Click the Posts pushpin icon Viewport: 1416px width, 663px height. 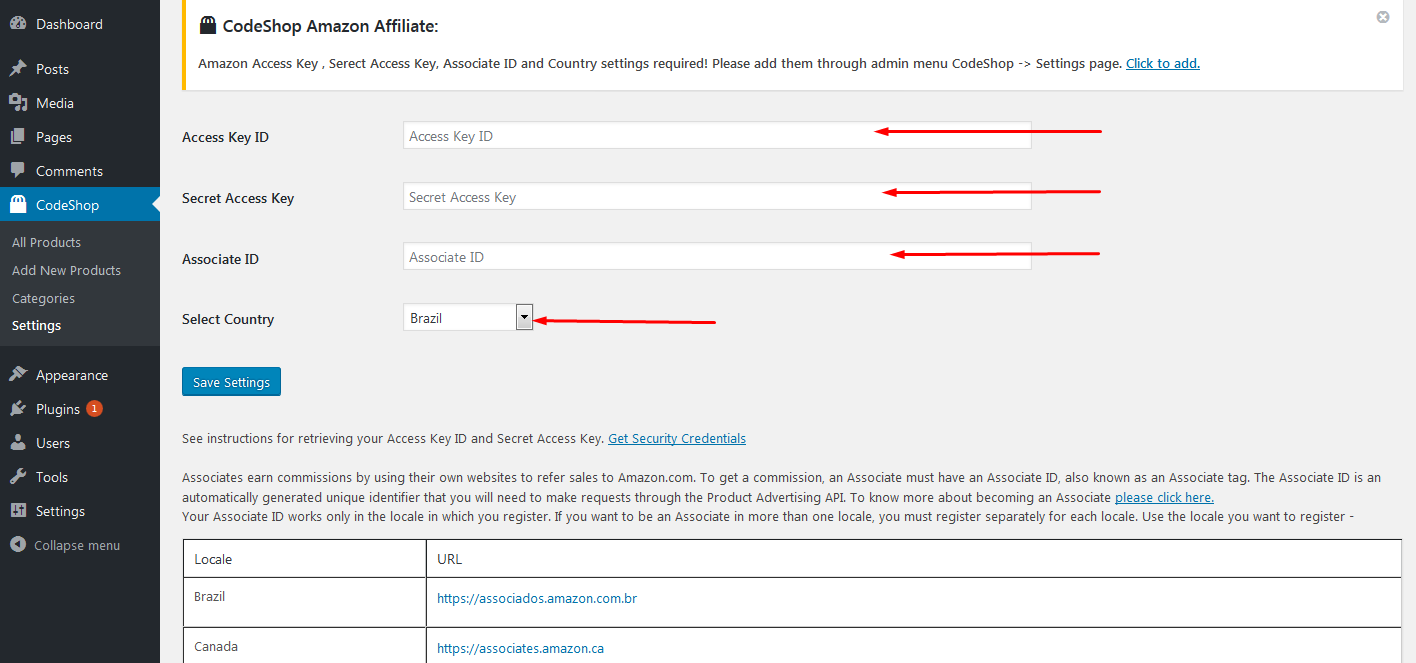click(18, 69)
